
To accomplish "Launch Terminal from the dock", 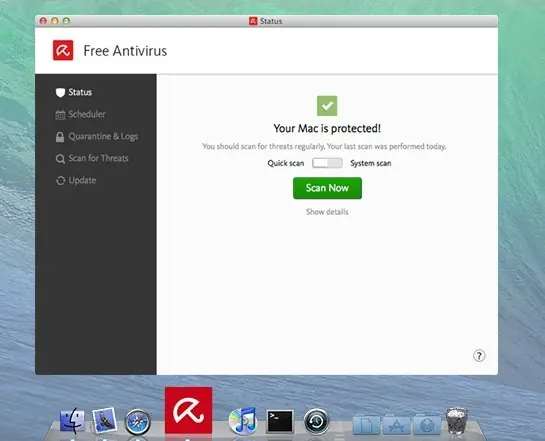I will (280, 421).
